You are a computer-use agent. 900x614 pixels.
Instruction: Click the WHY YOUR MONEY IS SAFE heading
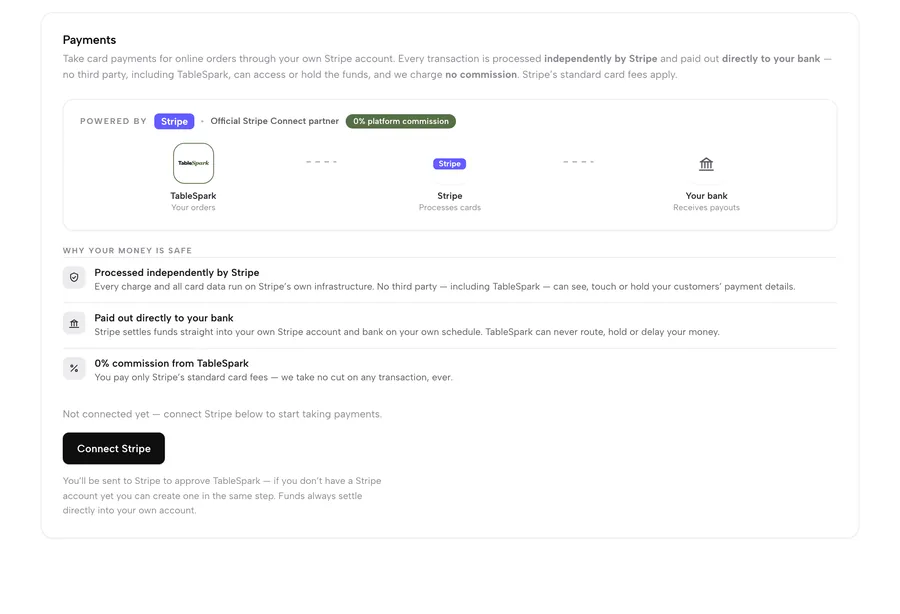(127, 251)
